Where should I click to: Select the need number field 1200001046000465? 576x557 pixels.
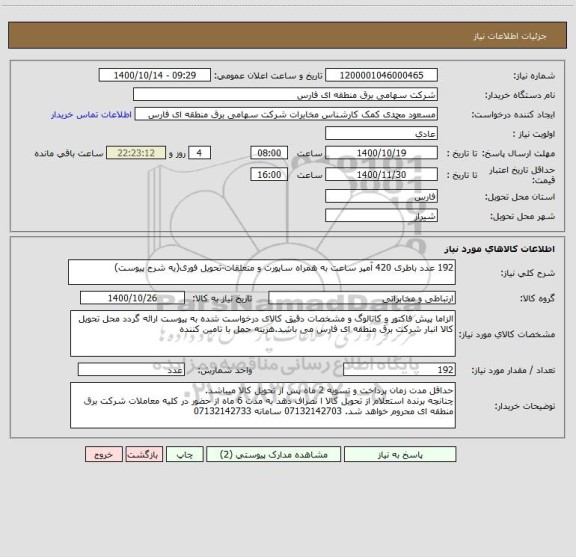click(381, 75)
